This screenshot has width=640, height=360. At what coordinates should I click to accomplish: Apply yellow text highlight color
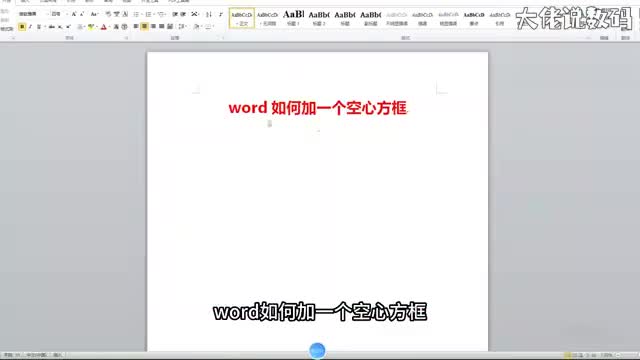pyautogui.click(x=91, y=27)
